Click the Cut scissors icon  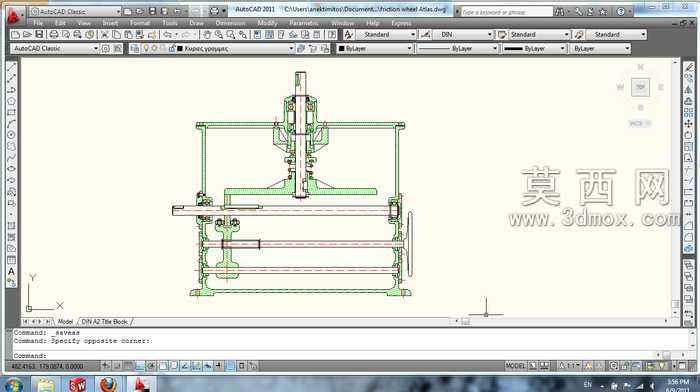(x=105, y=34)
